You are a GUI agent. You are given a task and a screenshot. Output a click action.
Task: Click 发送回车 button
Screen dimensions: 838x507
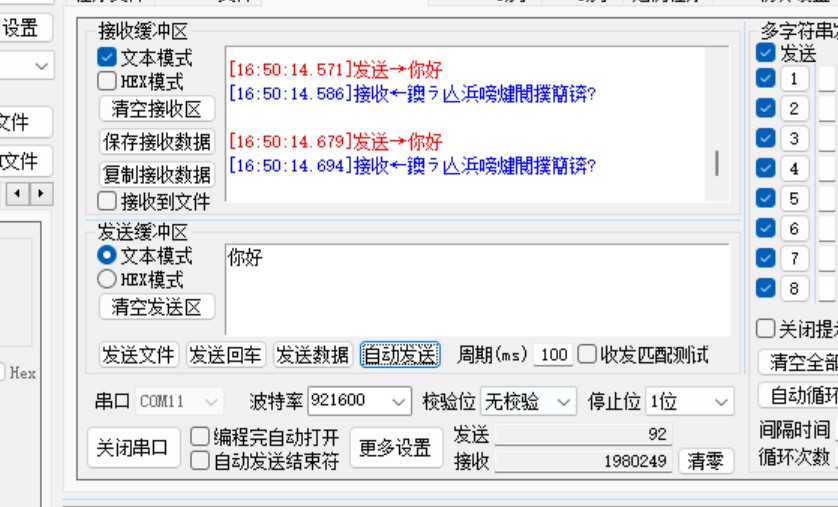[226, 355]
